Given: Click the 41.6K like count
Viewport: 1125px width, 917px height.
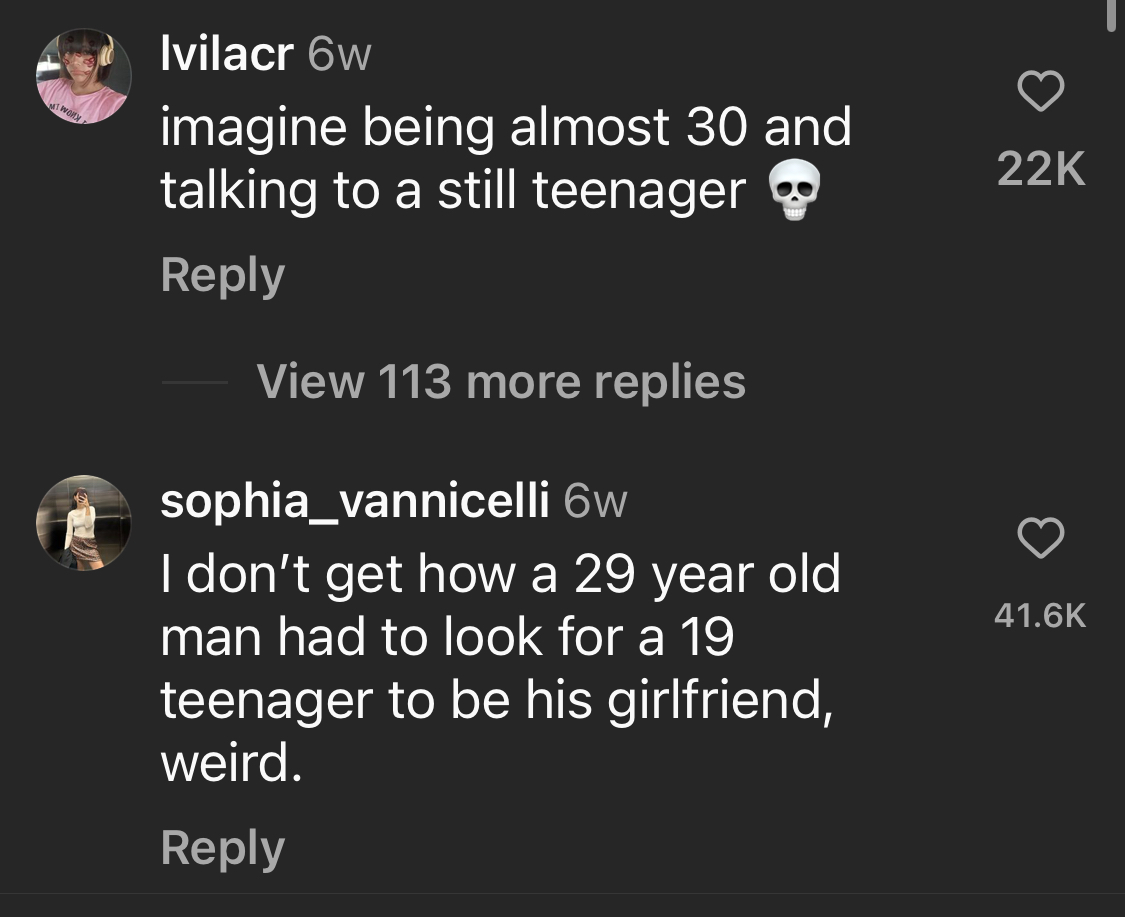Looking at the screenshot, I should 1040,616.
